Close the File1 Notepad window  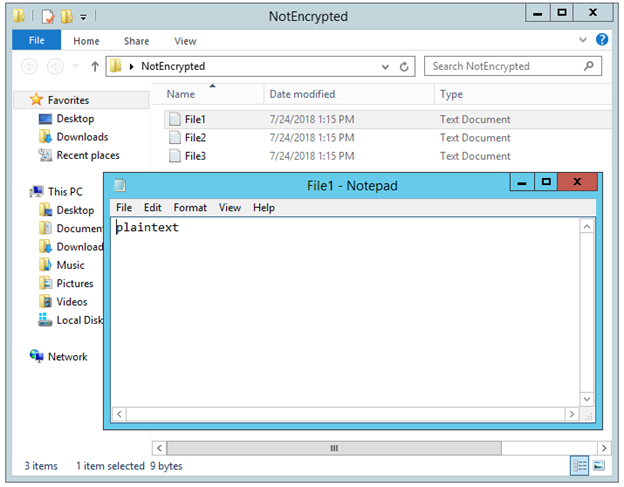[x=577, y=182]
